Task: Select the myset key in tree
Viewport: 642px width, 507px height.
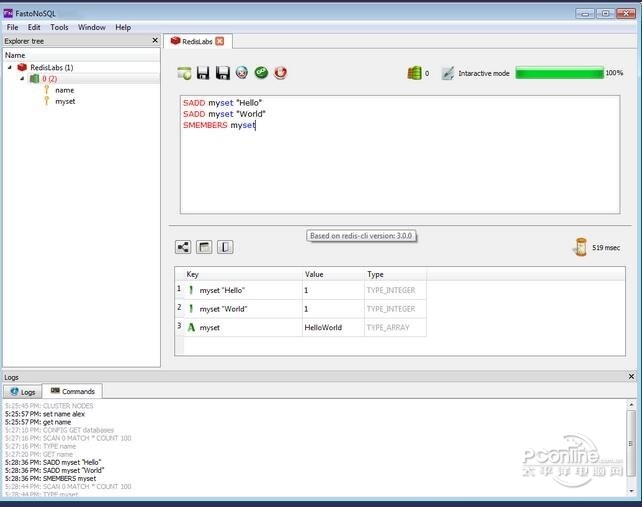Action: [x=65, y=101]
